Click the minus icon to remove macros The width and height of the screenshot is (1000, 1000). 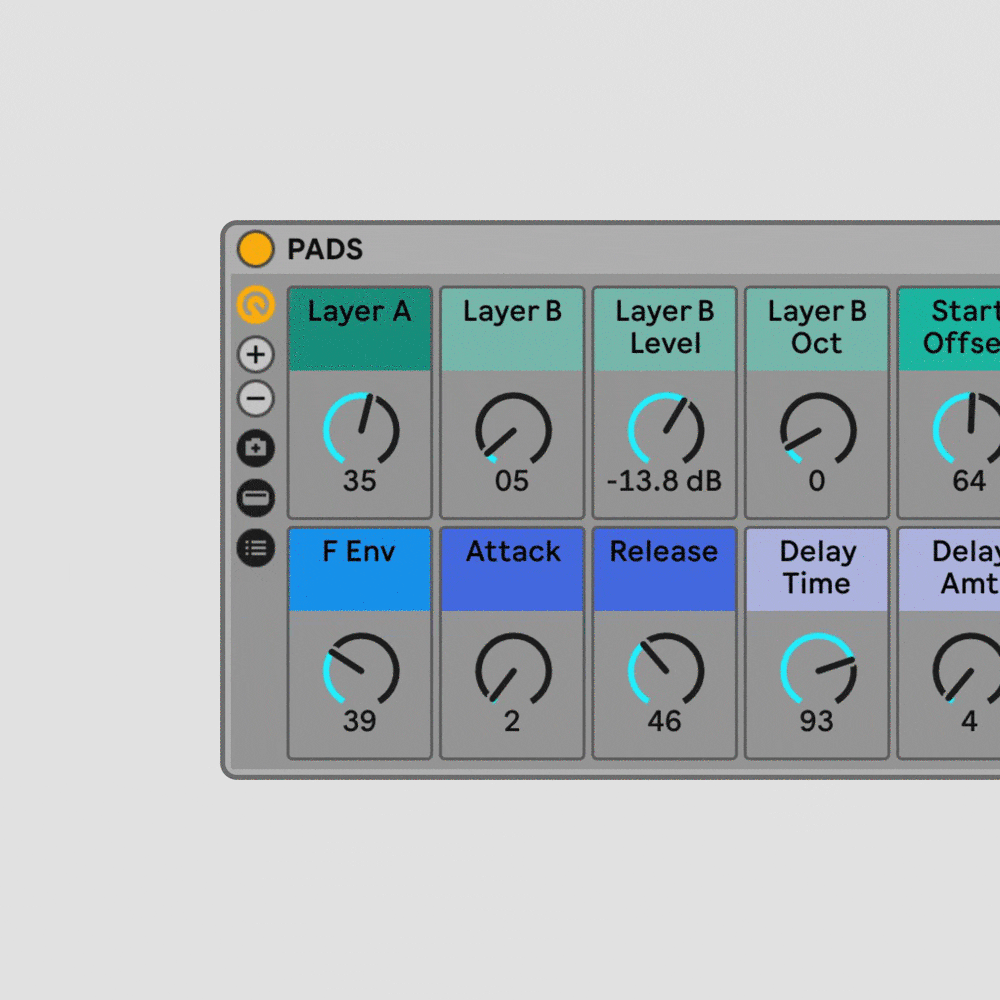[256, 399]
